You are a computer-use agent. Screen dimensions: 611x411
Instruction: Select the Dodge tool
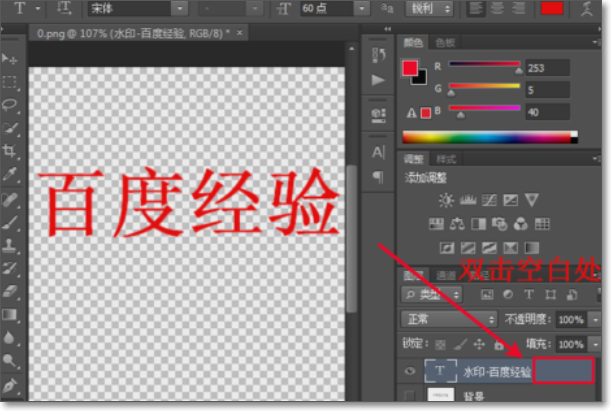coord(9,361)
